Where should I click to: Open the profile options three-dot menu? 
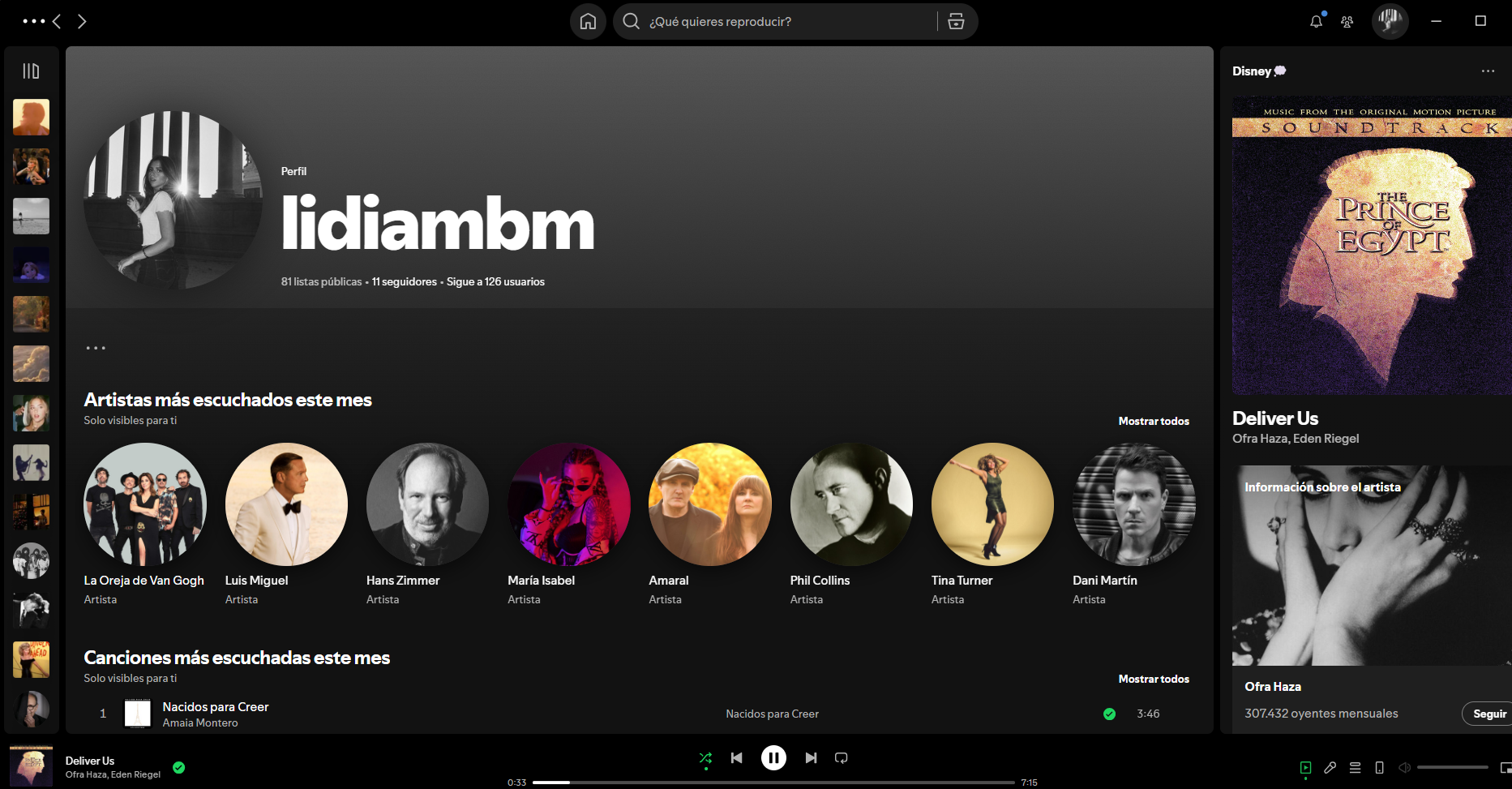point(96,348)
